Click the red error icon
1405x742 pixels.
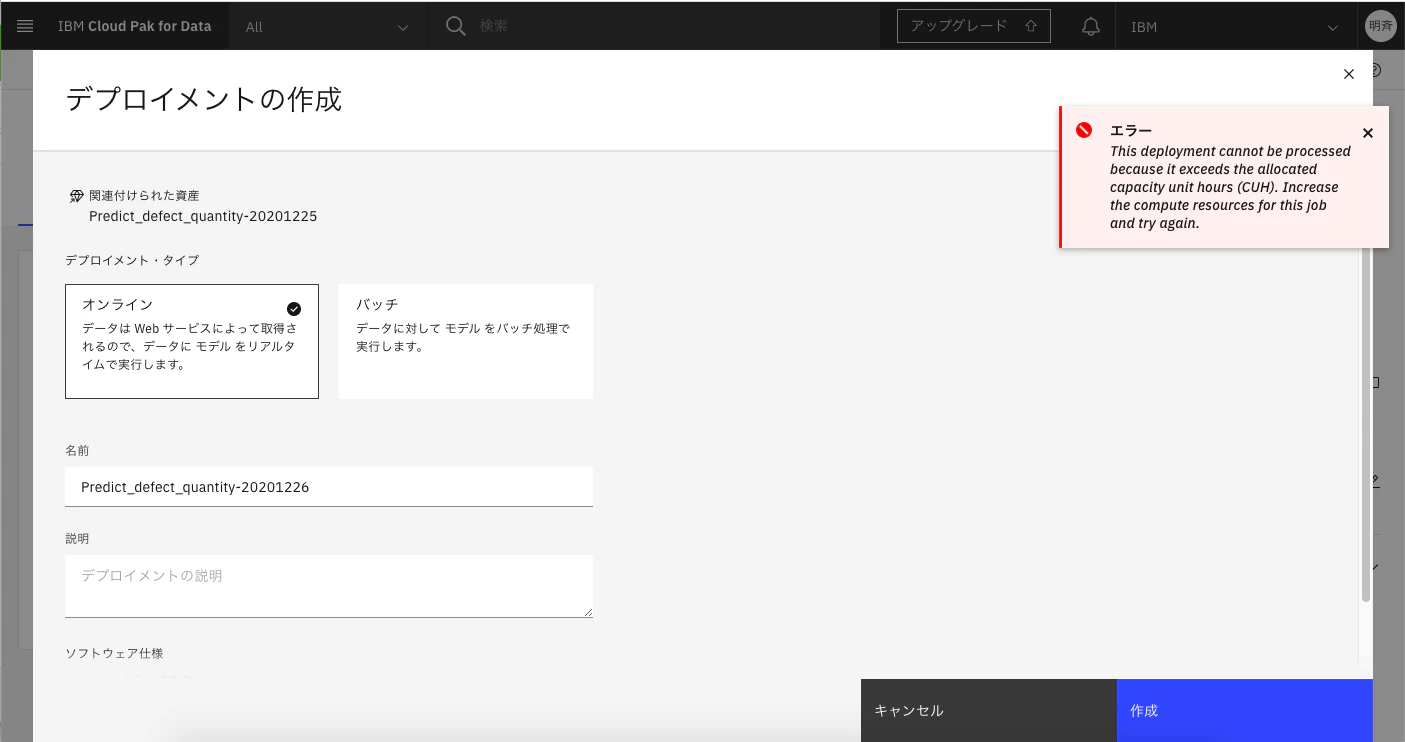(x=1084, y=131)
